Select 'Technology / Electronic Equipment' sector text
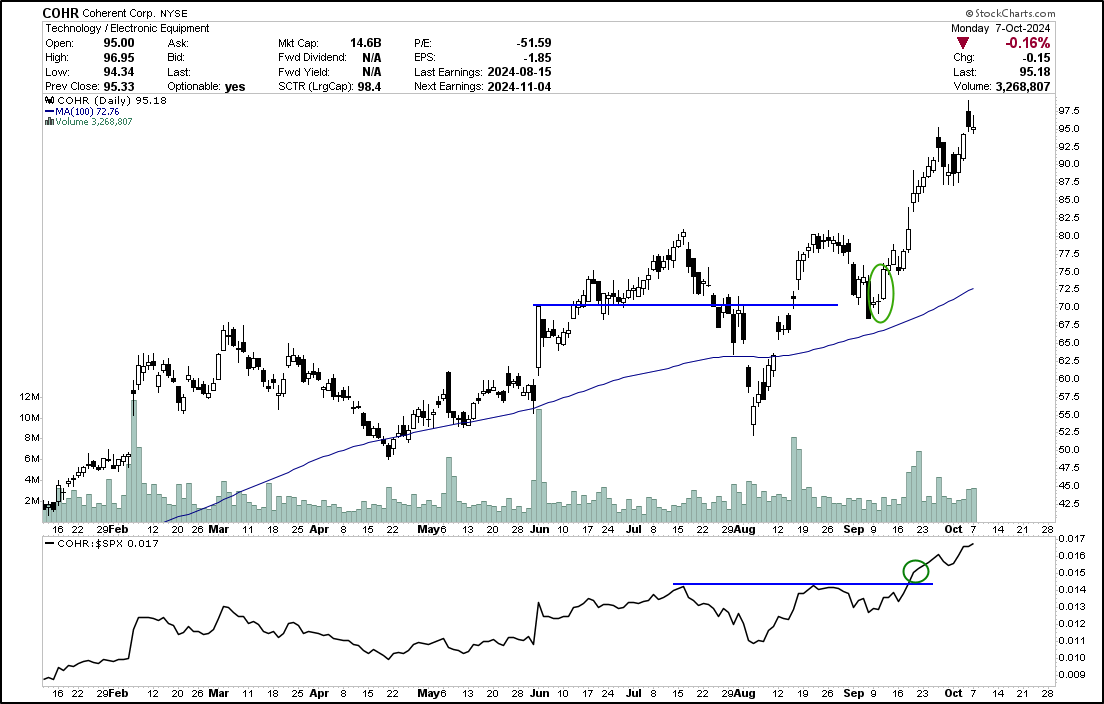Viewport: 1104px width, 704px height. (x=127, y=28)
